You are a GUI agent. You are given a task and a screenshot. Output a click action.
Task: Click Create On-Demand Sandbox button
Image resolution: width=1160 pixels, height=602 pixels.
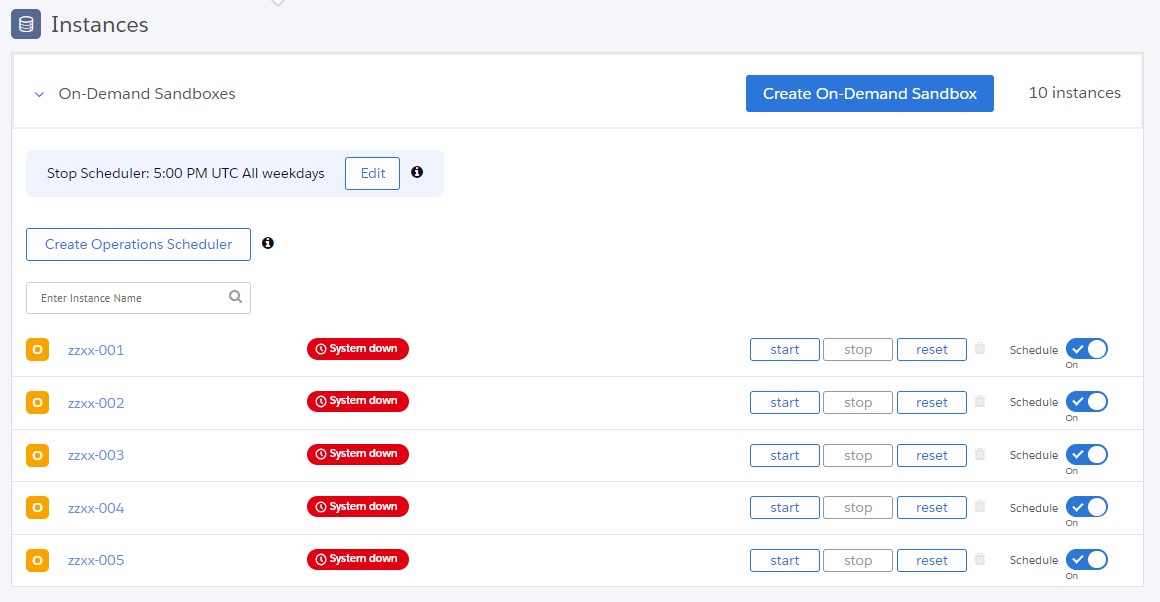pos(869,93)
